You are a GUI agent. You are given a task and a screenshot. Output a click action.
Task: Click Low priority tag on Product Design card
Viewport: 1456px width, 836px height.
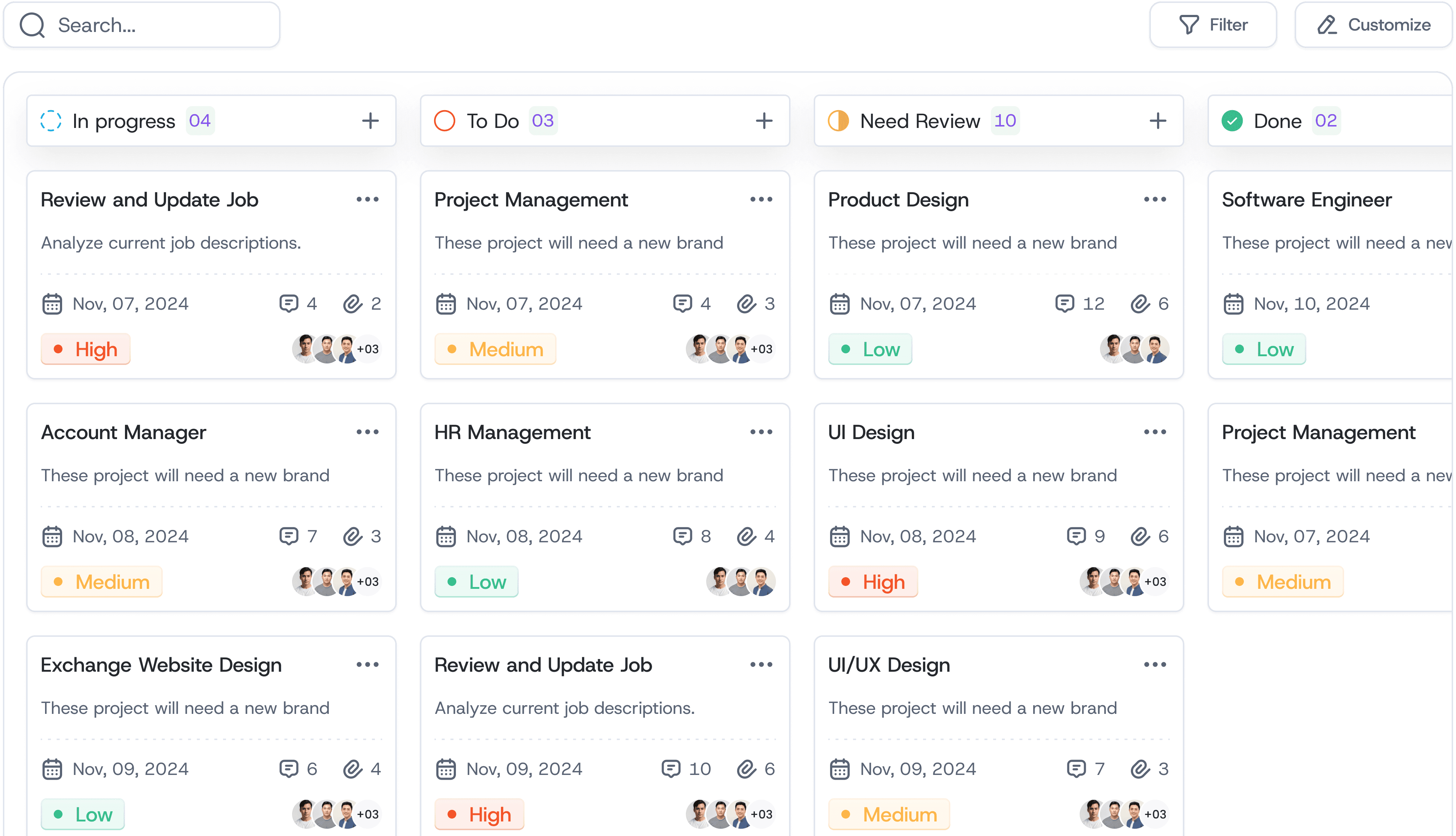point(870,349)
